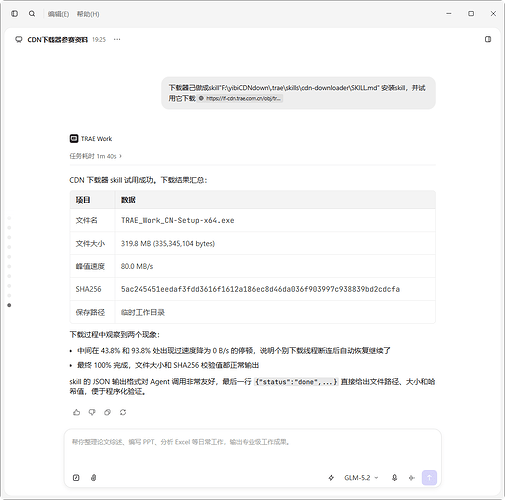Give a thumbs down to the response
Screen dimensions: 505x500
[92, 412]
